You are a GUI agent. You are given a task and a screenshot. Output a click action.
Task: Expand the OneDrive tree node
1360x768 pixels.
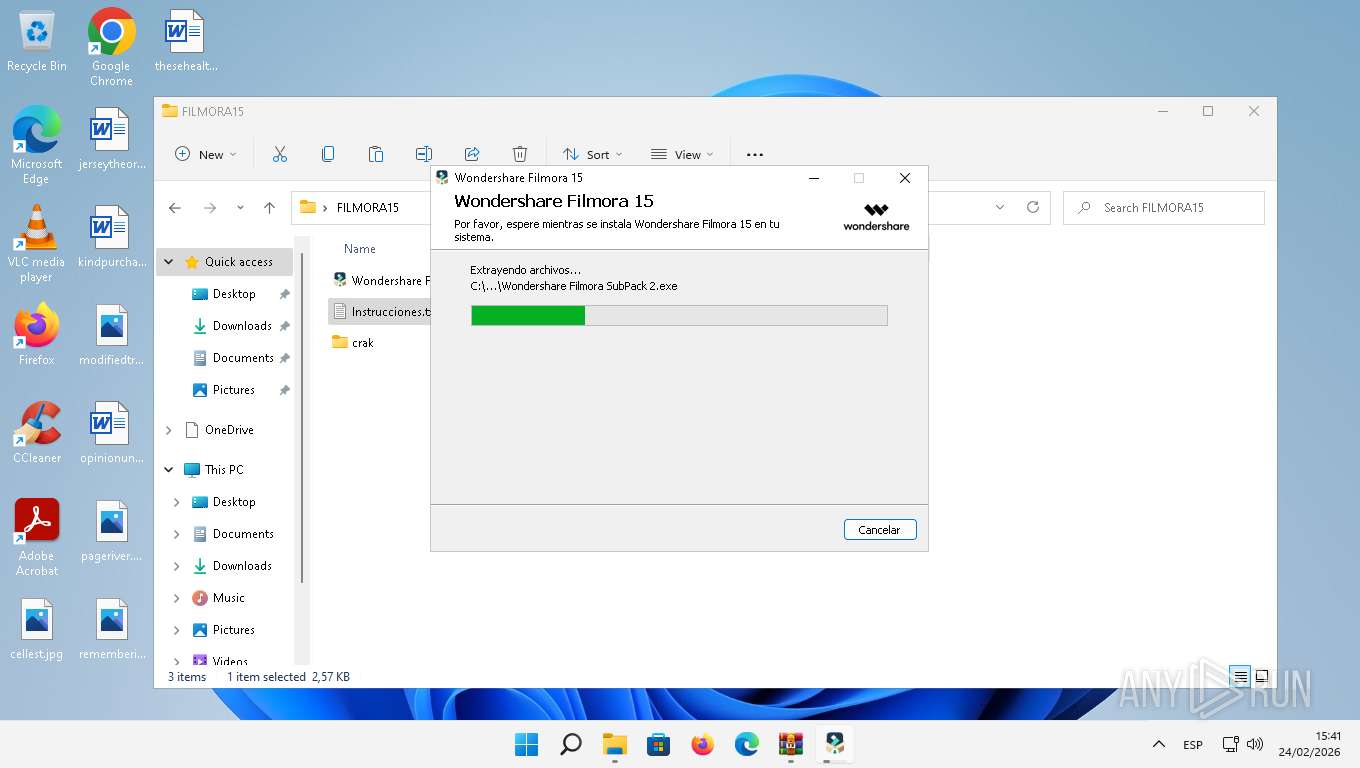[x=168, y=430]
